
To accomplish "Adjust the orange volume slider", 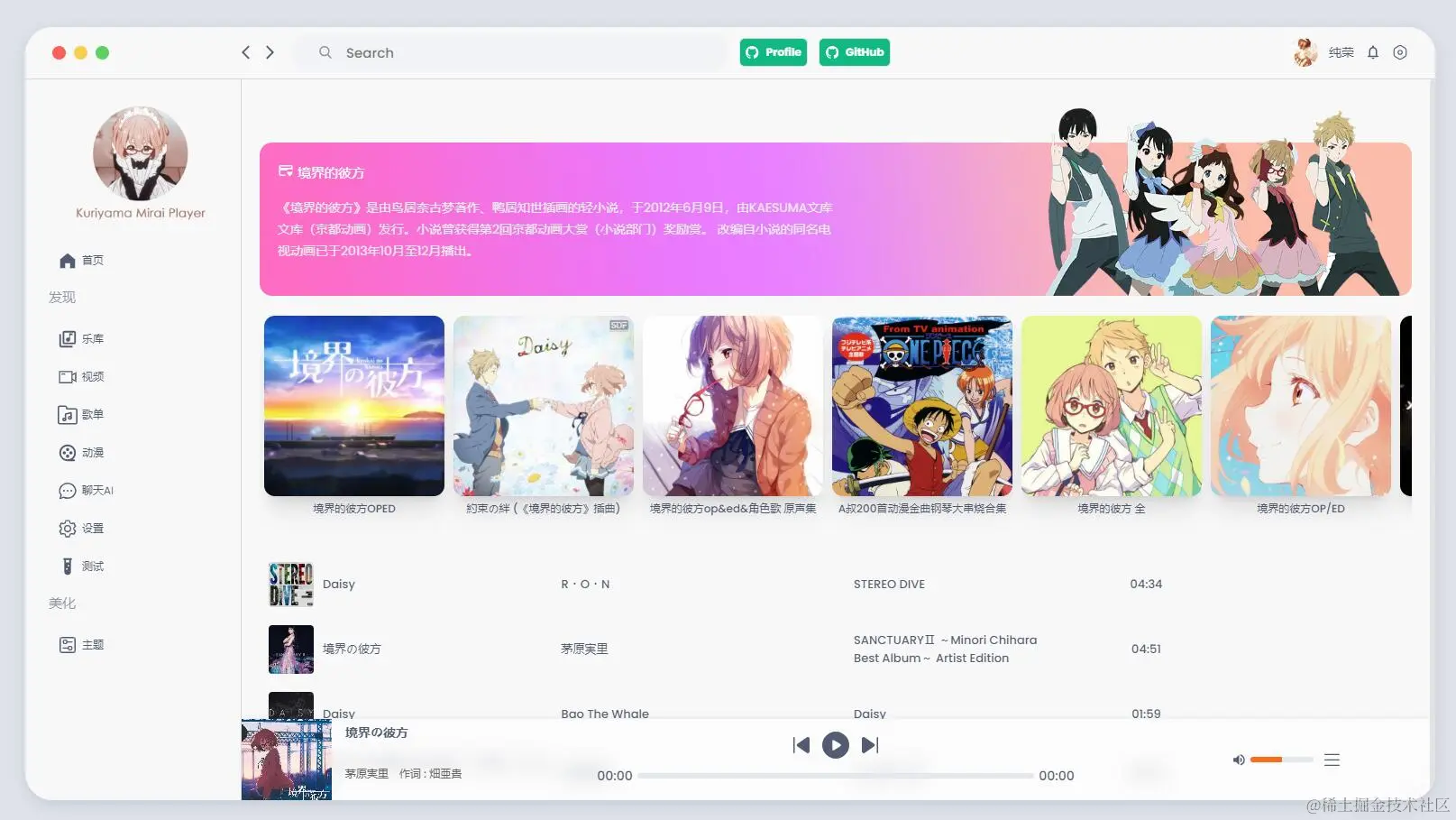I will 1276,760.
